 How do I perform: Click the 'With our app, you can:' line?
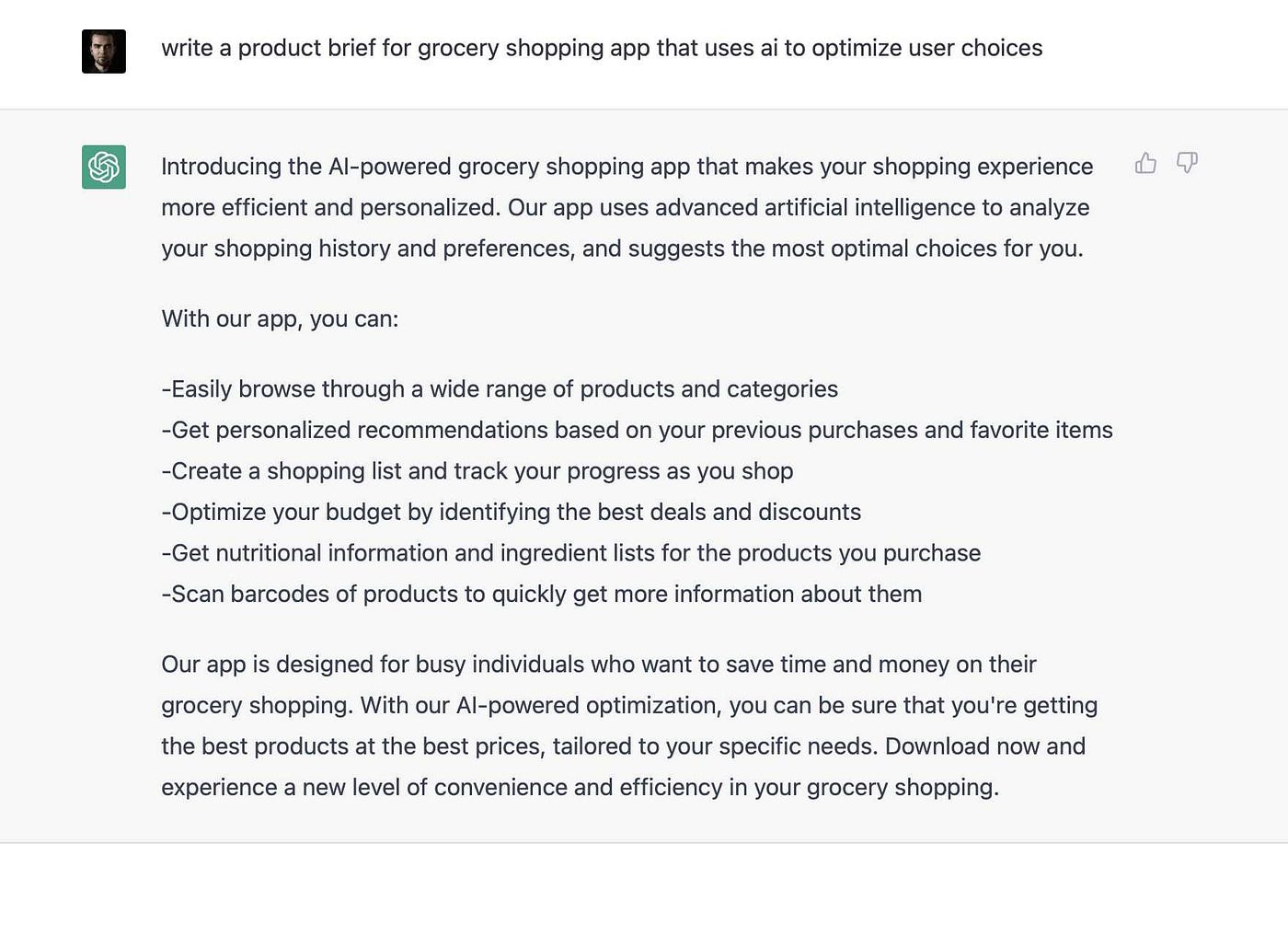tap(280, 318)
